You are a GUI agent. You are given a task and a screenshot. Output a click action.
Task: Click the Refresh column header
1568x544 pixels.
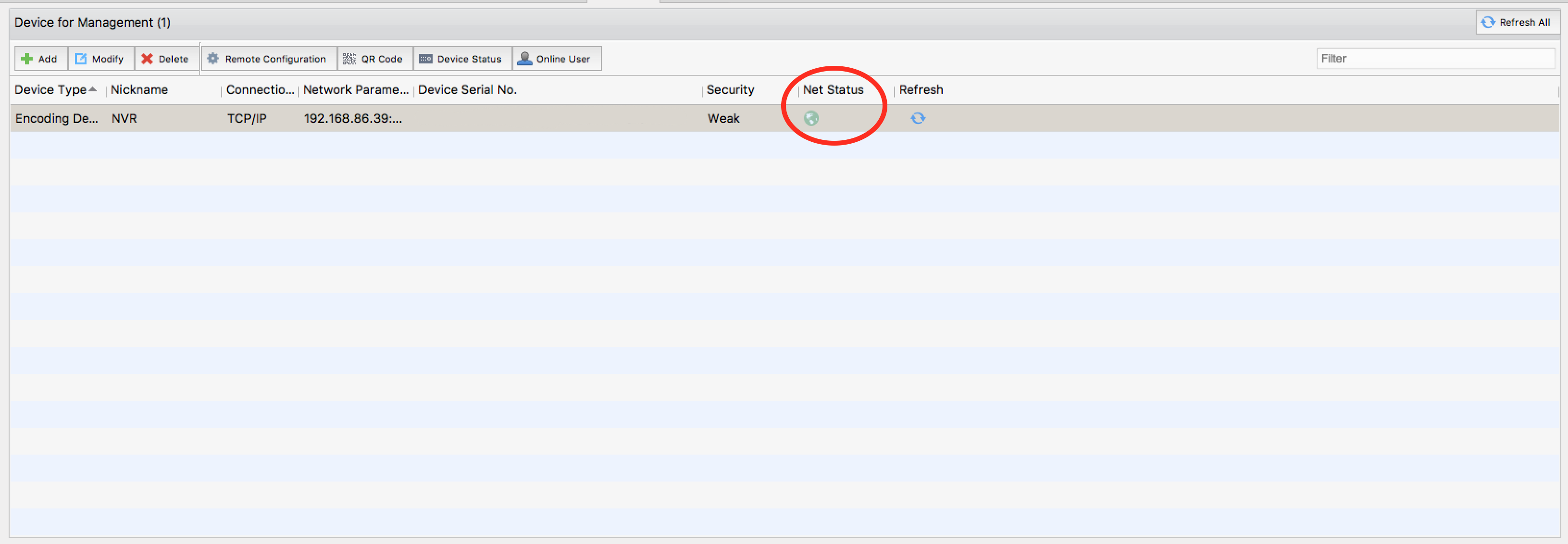coord(921,90)
